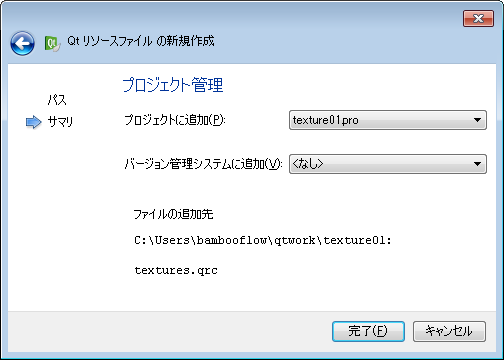Click the arrow on the version control combo
The width and height of the screenshot is (504, 360).
pos(477,164)
